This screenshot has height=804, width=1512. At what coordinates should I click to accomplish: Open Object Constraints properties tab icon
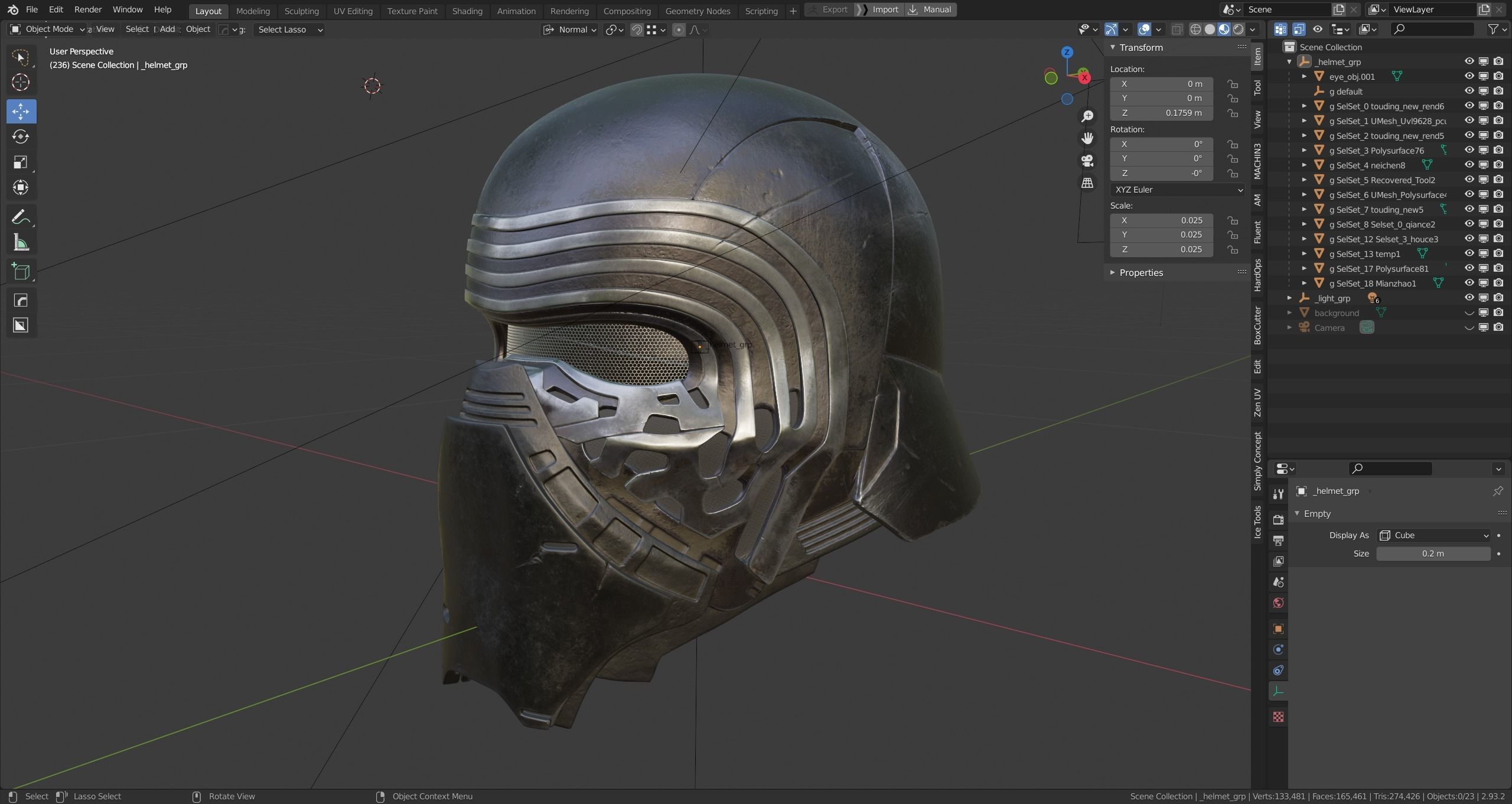pos(1278,670)
